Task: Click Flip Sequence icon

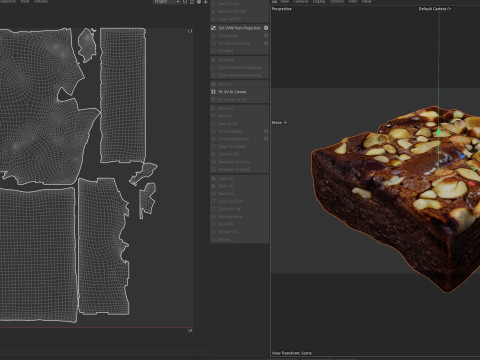Action: coord(214,217)
